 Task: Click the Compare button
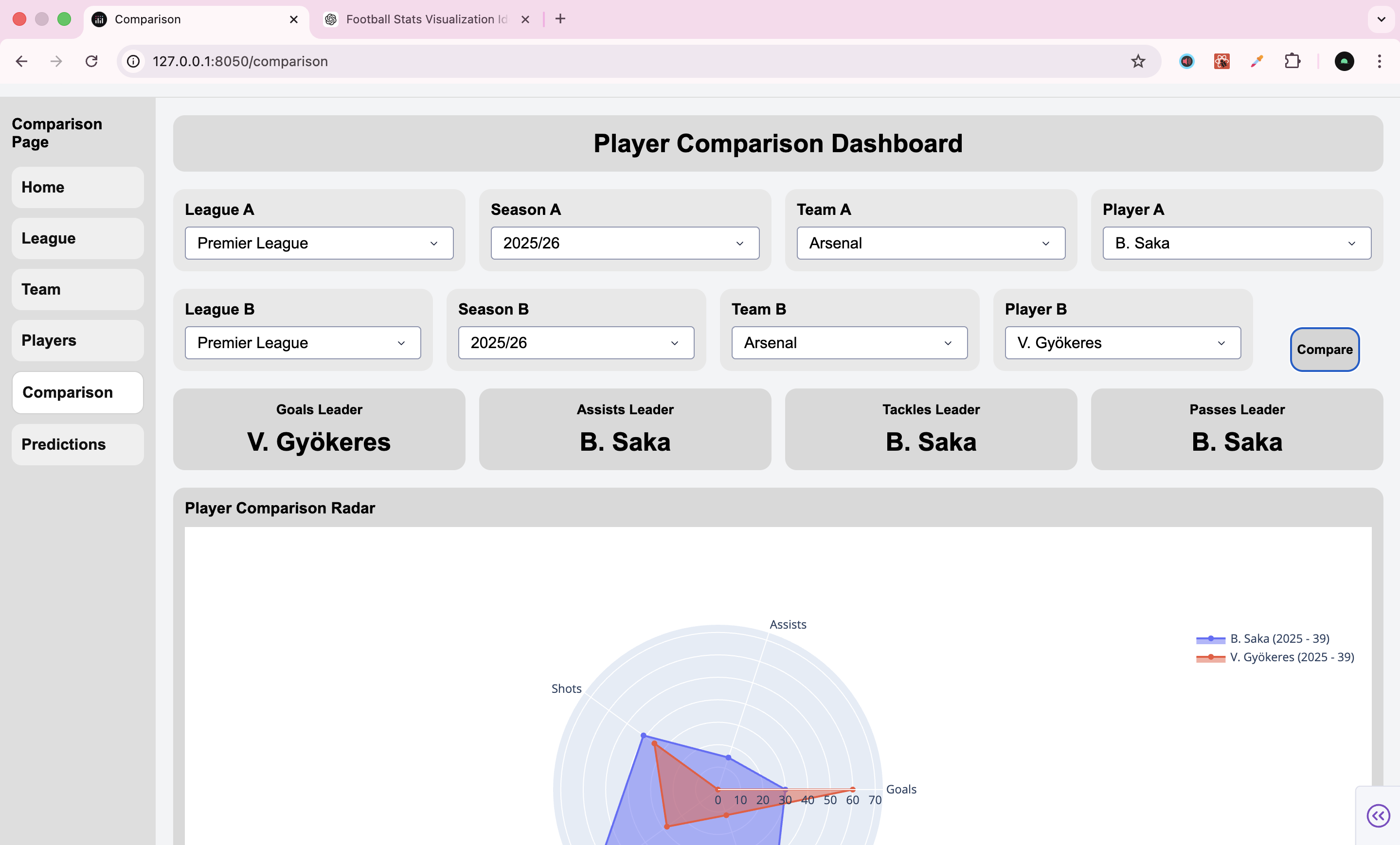(x=1325, y=349)
